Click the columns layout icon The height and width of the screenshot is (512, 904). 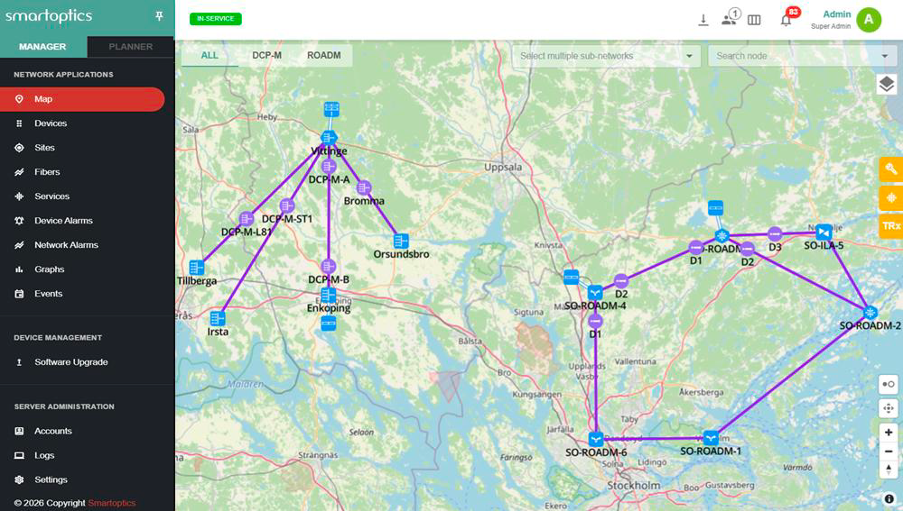point(755,20)
